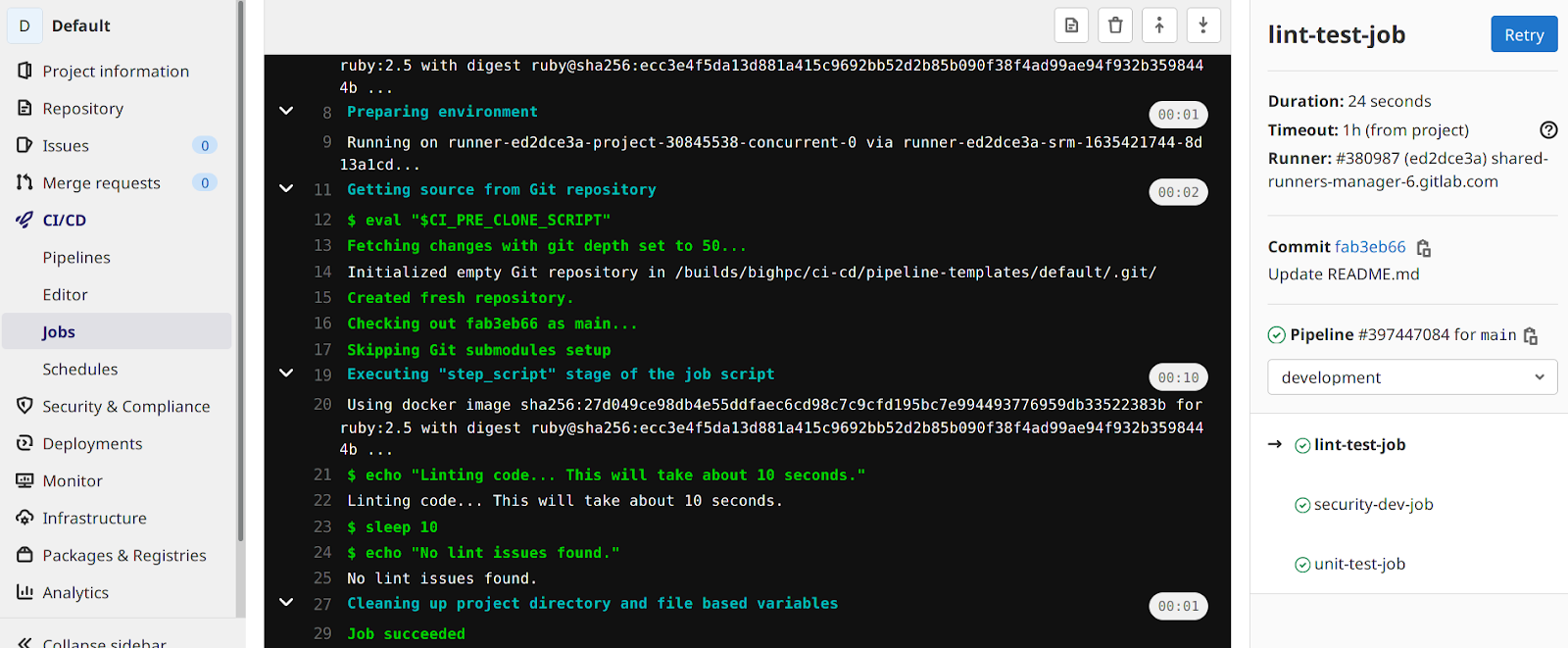1568x648 pixels.
Task: Click the Security & Compliance shield icon
Action: [24, 406]
